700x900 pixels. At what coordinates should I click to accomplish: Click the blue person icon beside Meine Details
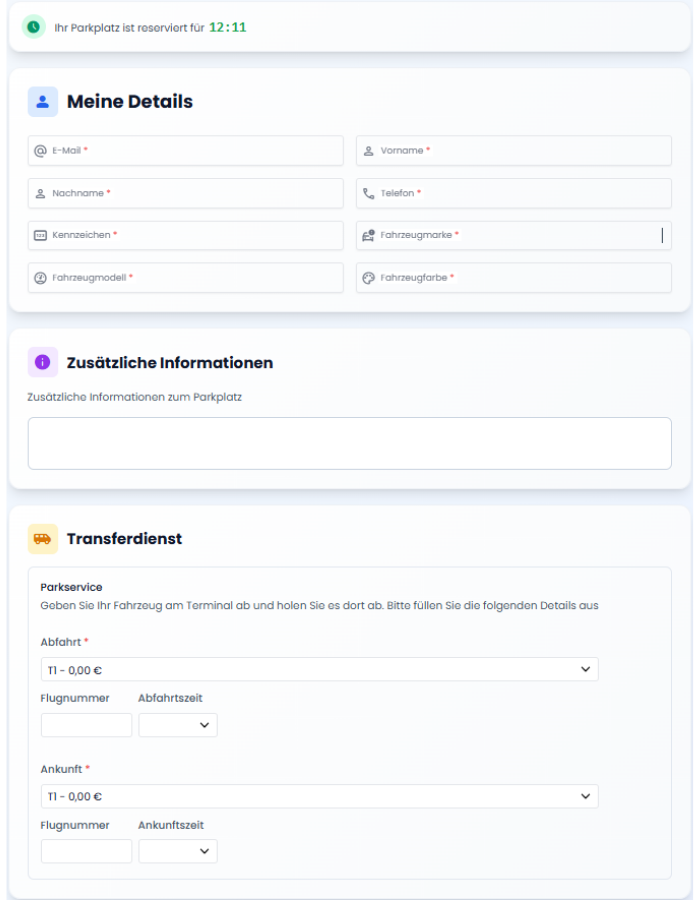[42, 101]
